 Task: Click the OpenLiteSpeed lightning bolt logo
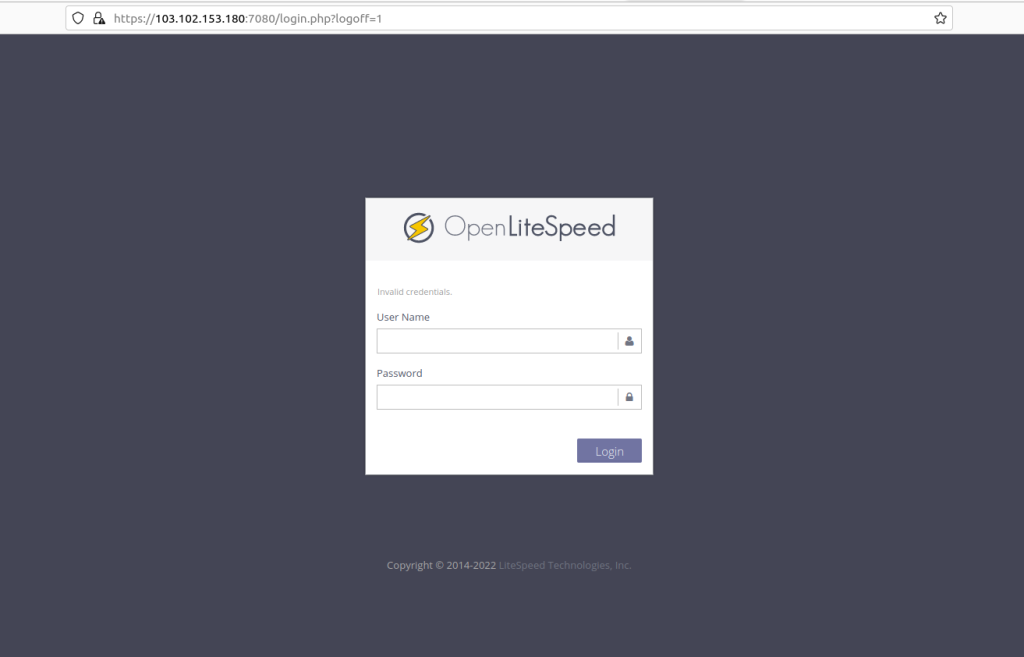418,228
